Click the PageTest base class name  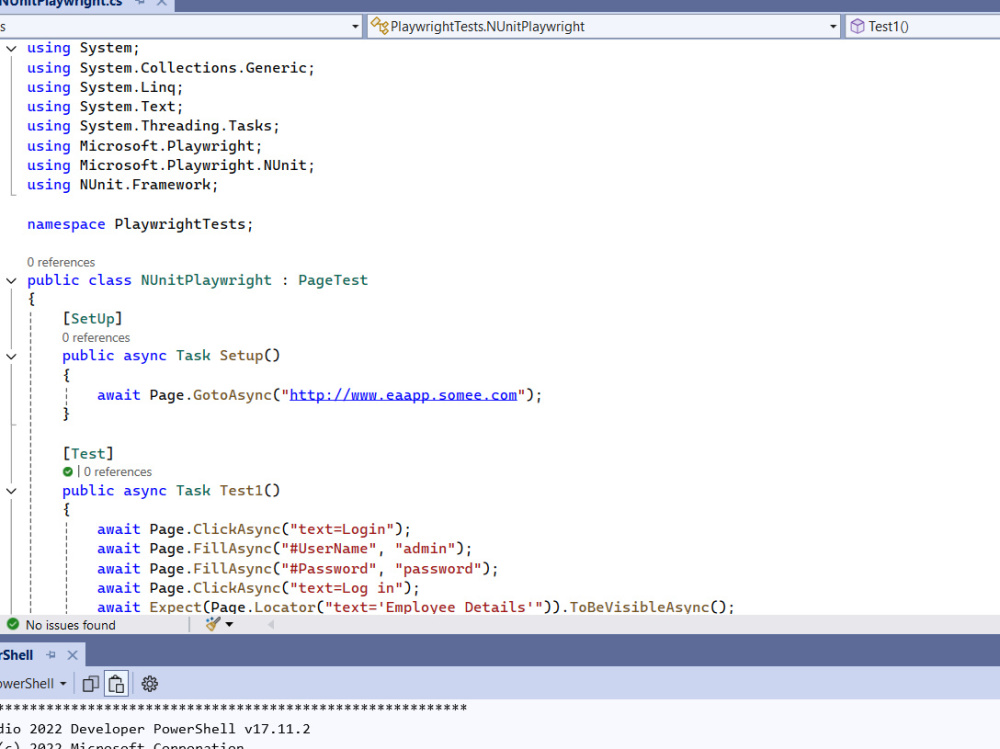pyautogui.click(x=333, y=280)
